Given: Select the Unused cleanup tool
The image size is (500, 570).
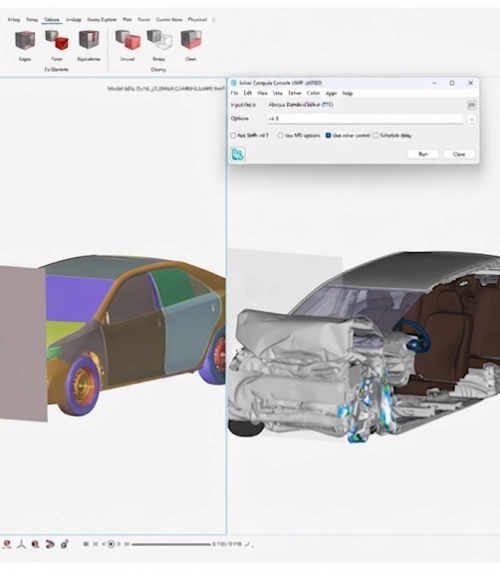Looking at the screenshot, I should coord(128,45).
